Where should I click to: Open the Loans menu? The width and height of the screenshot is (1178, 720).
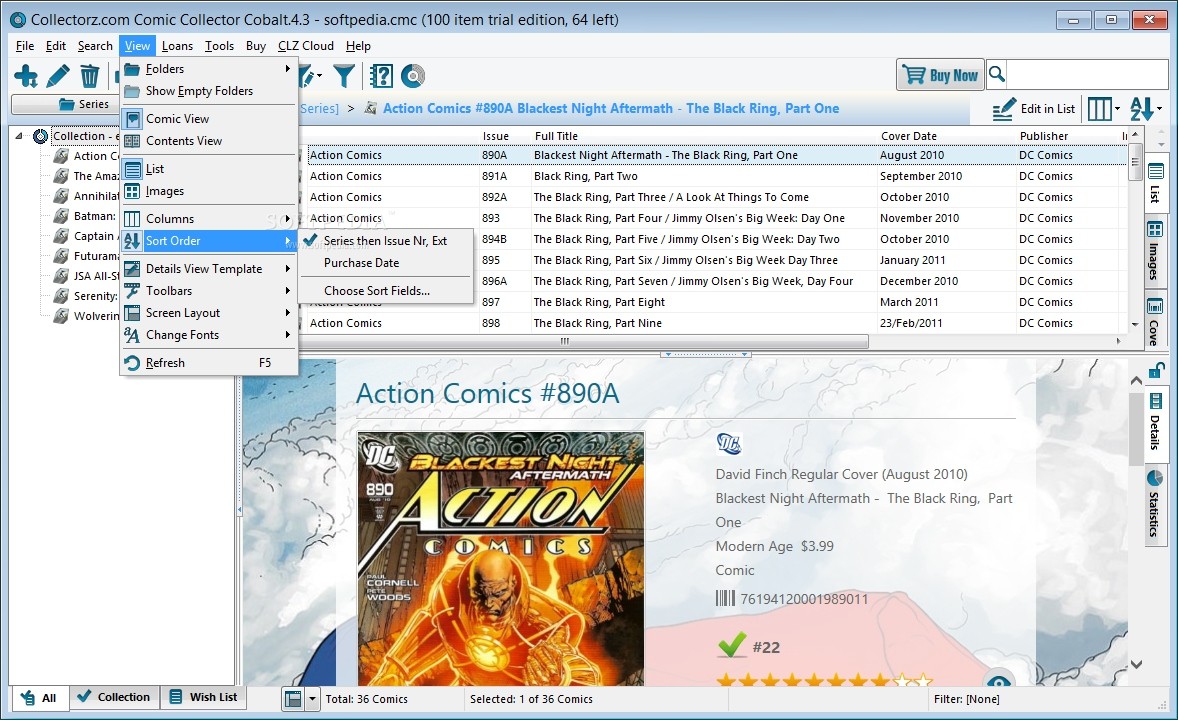[x=177, y=46]
